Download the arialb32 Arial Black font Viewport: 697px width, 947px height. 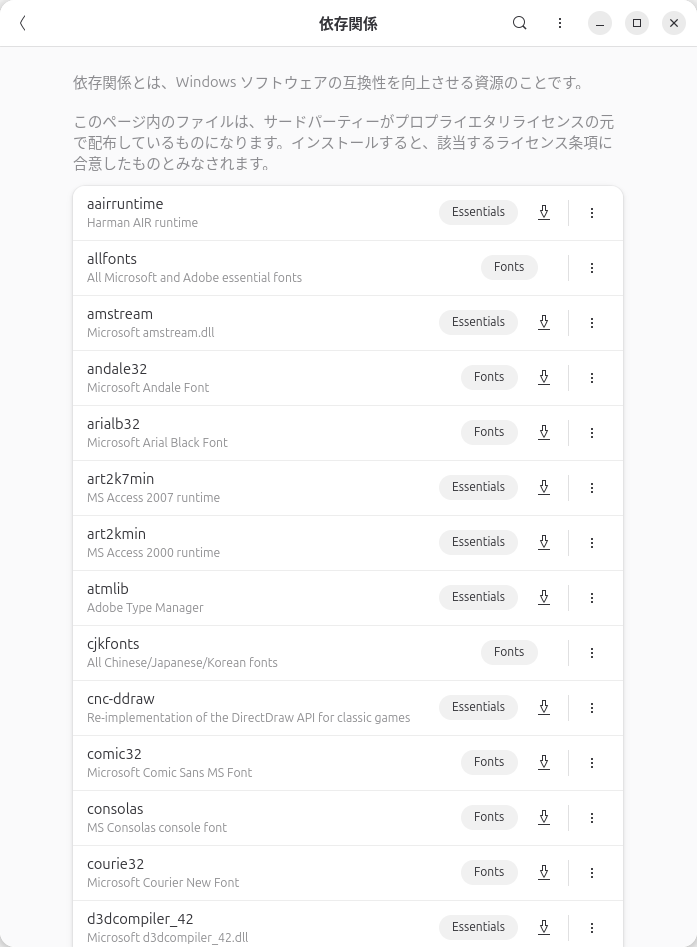pos(544,432)
